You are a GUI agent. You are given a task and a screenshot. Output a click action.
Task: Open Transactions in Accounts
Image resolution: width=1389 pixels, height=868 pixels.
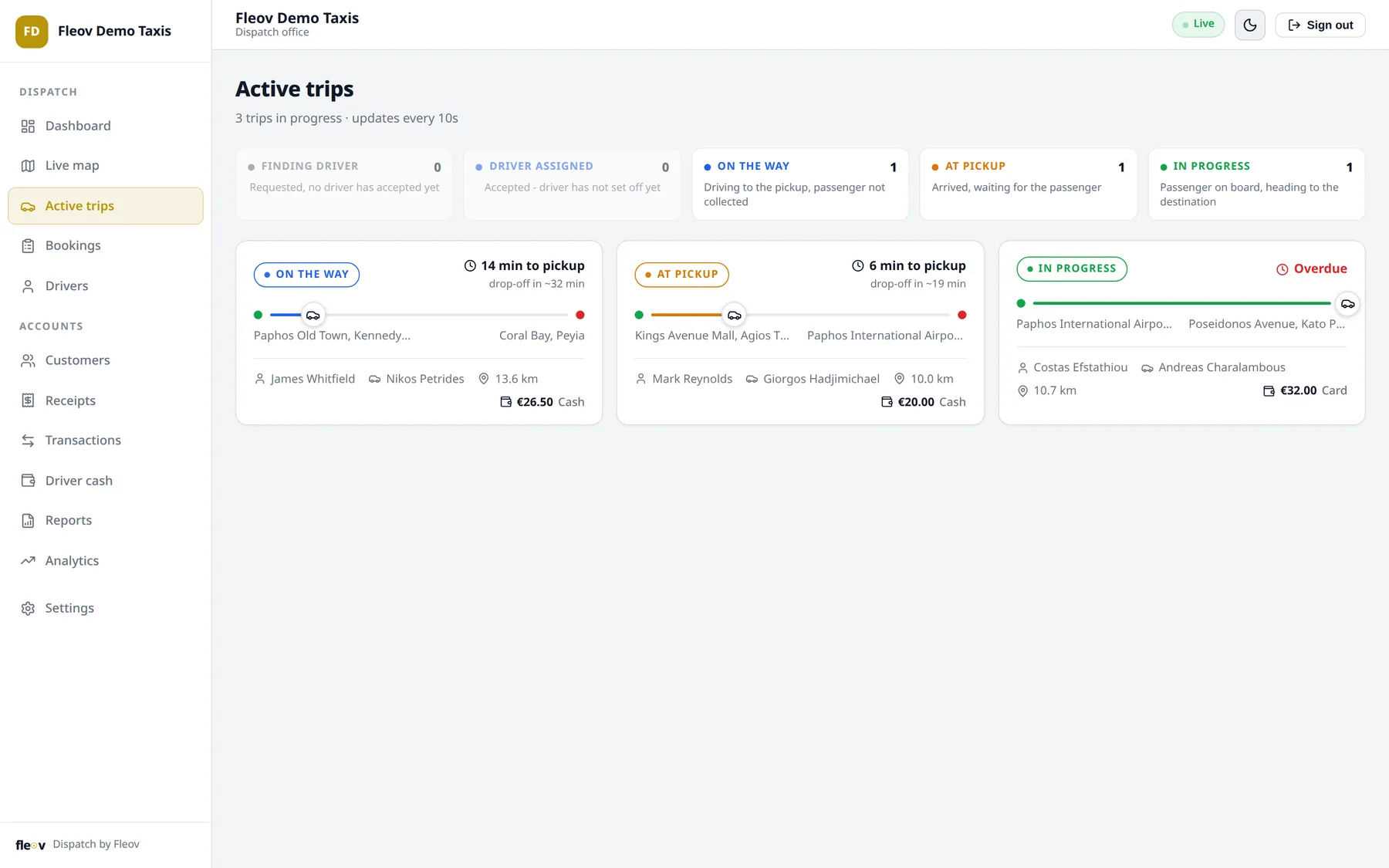pyautogui.click(x=106, y=441)
